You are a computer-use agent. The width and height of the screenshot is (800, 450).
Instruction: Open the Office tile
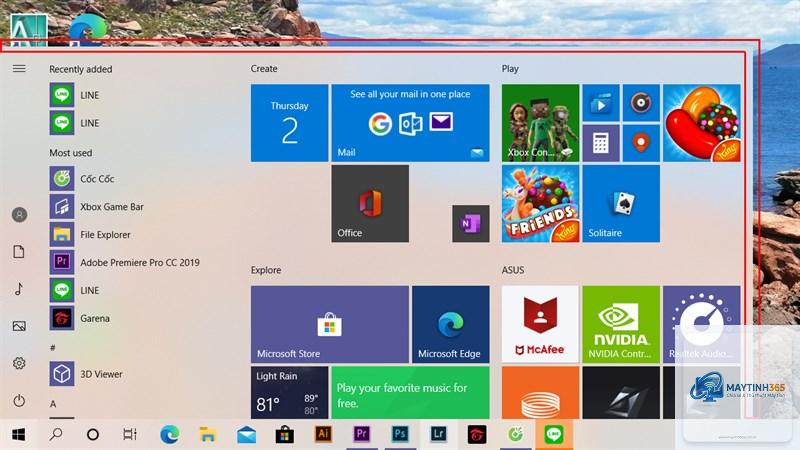tap(370, 204)
